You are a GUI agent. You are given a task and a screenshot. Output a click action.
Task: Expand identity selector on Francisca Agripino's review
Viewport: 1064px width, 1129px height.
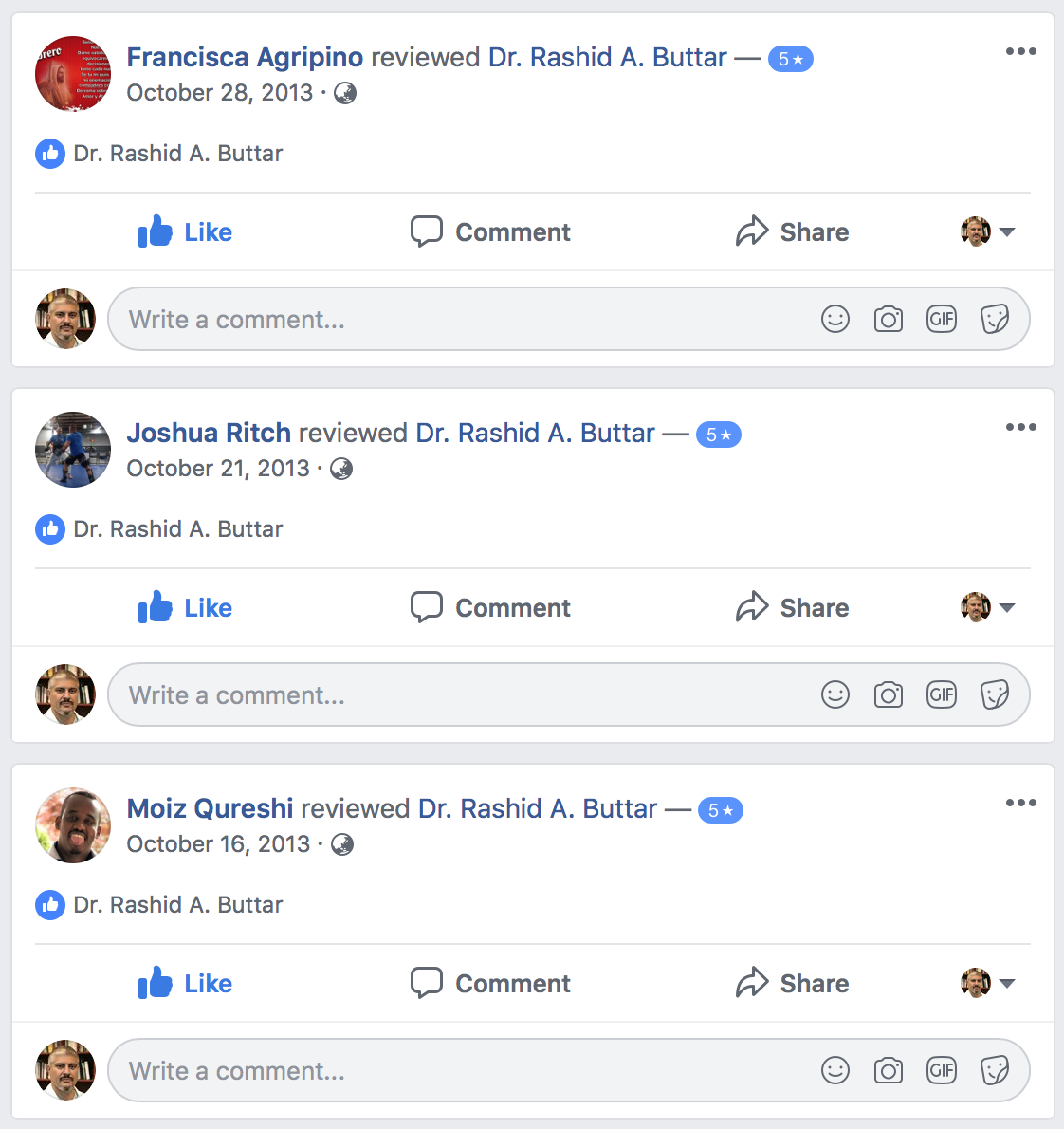pyautogui.click(x=988, y=231)
